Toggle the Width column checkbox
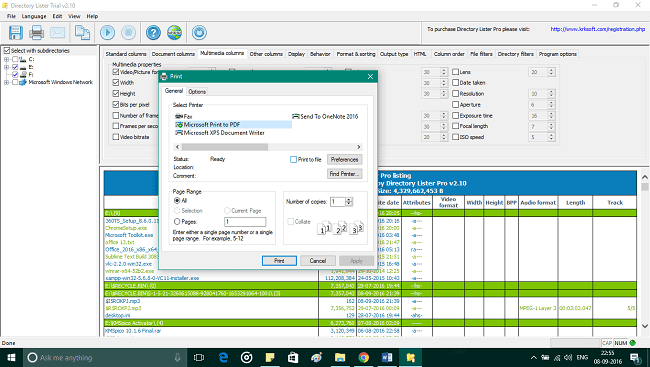The image size is (650, 367). pos(116,83)
